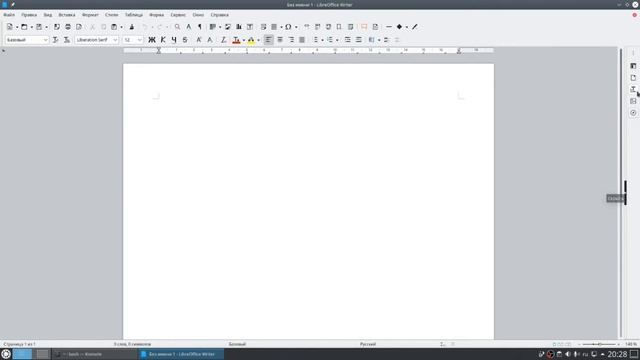
Task: Open the Правка menu
Action: [x=29, y=15]
